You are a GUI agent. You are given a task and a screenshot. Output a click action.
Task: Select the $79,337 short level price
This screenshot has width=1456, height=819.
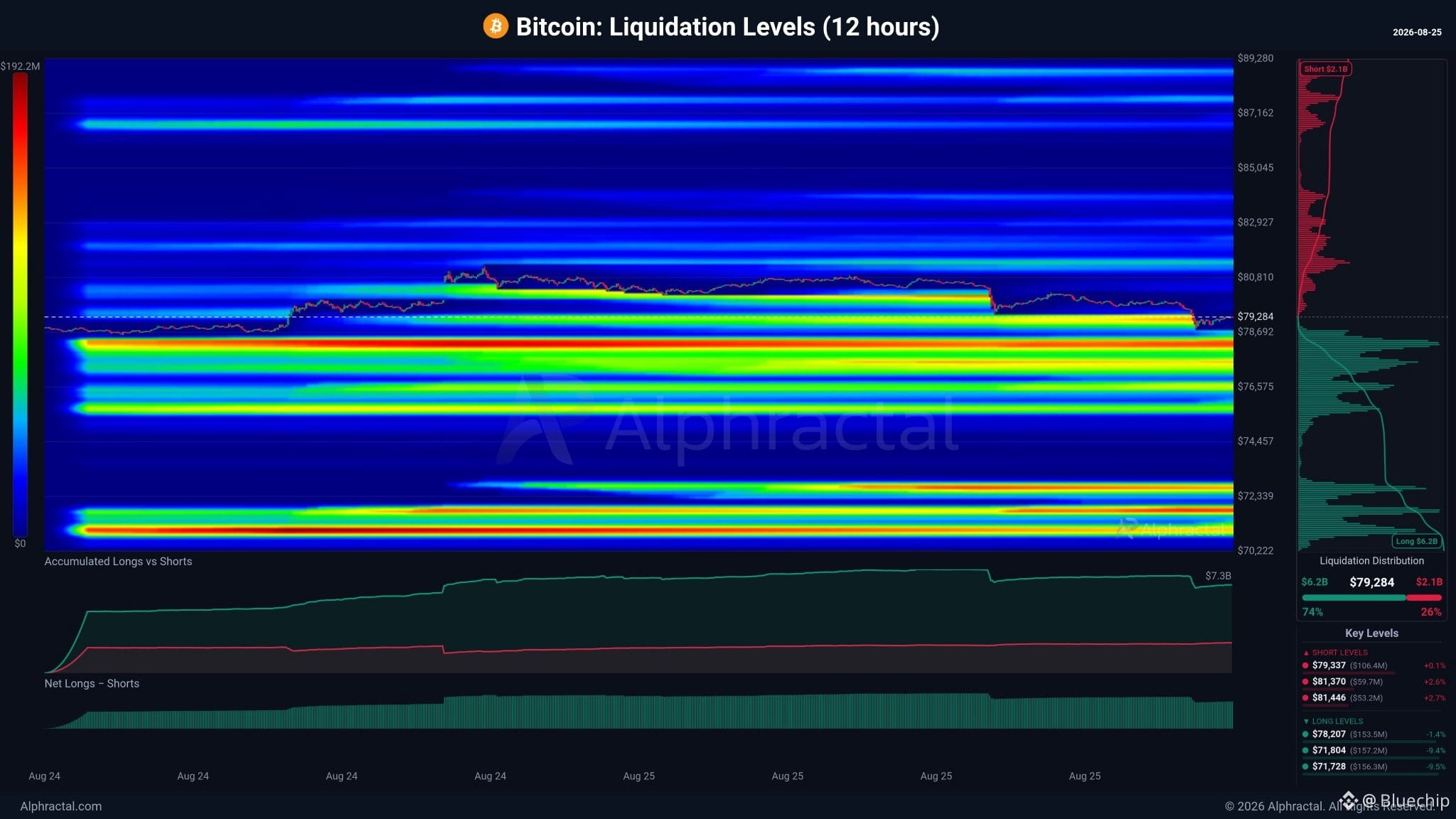click(1329, 665)
